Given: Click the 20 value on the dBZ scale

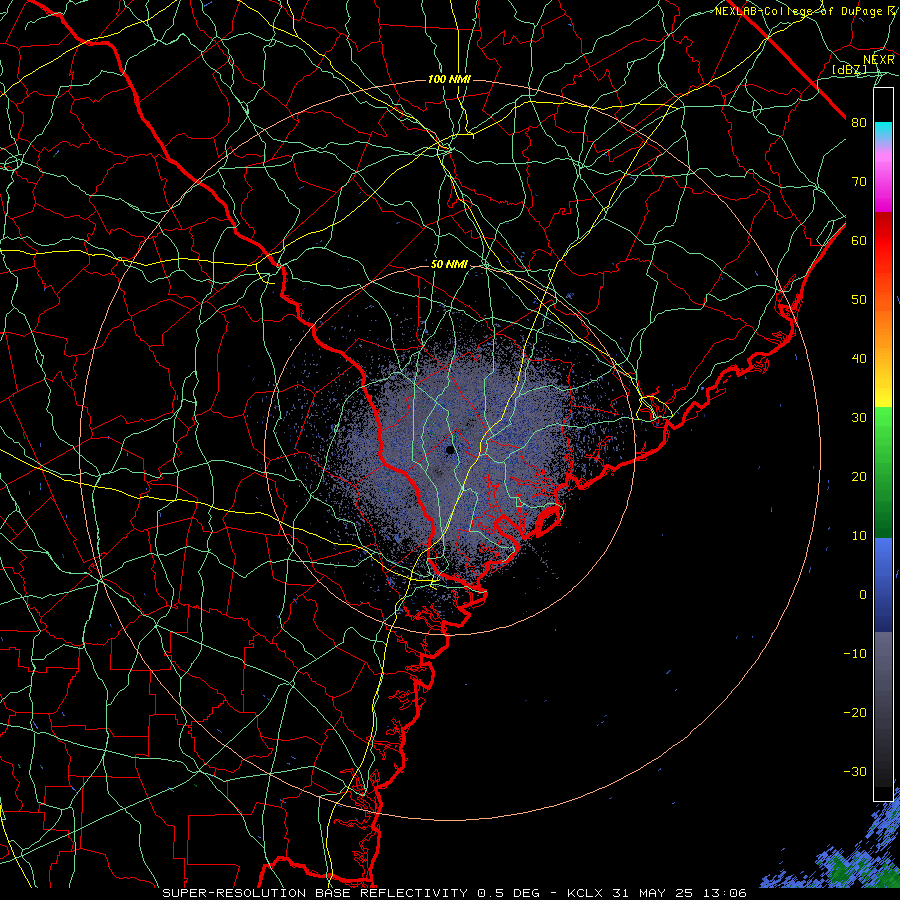Looking at the screenshot, I should [x=859, y=476].
